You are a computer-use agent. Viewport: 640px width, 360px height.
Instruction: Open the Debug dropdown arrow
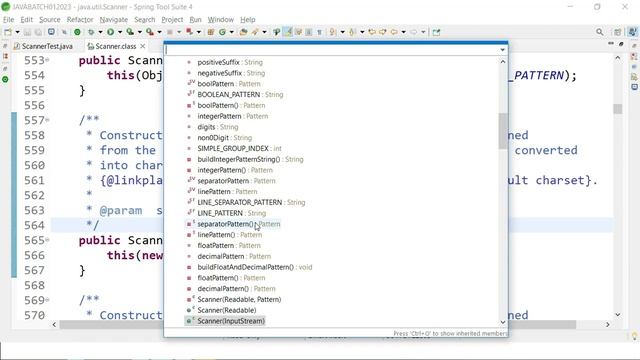[100, 32]
